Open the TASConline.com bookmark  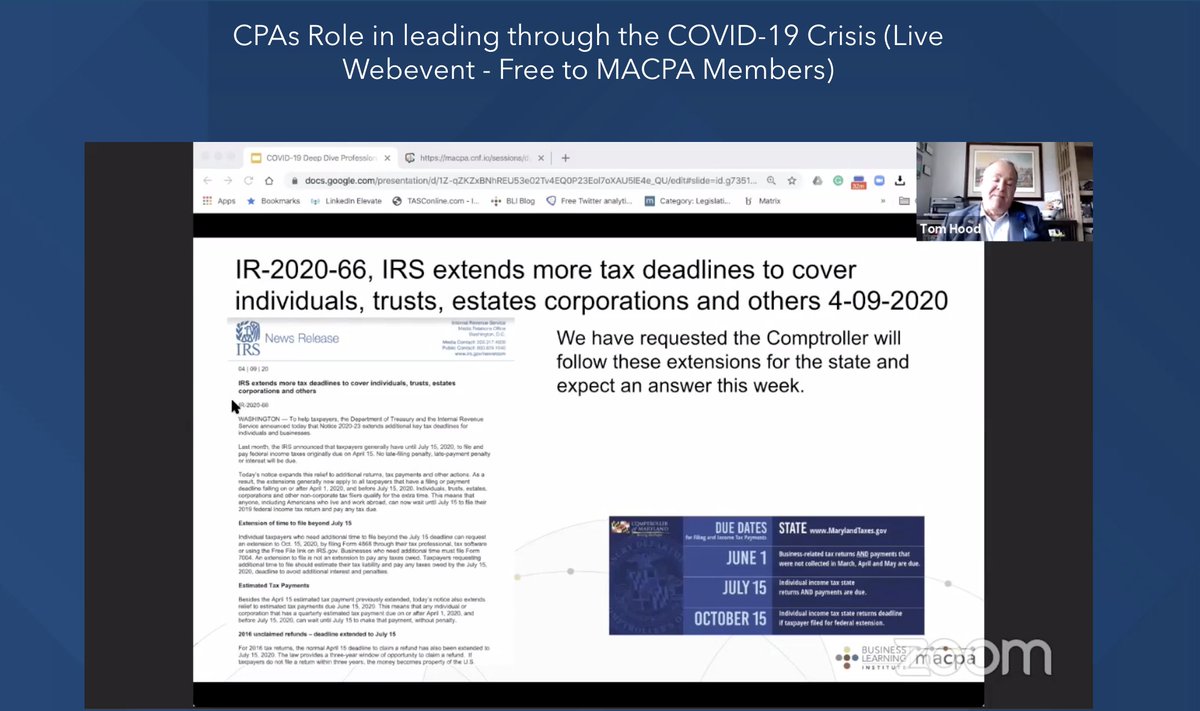pos(437,200)
